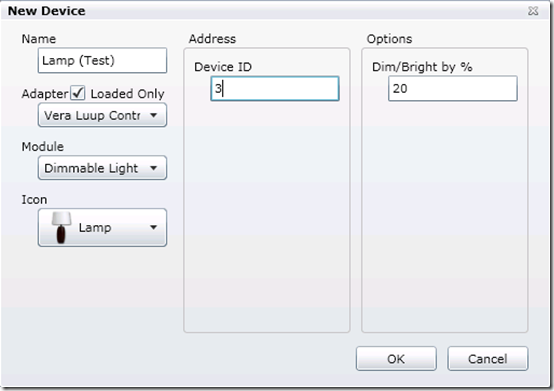Expand the Icon dropdown arrow
Image resolution: width=554 pixels, height=391 pixels.
153,227
